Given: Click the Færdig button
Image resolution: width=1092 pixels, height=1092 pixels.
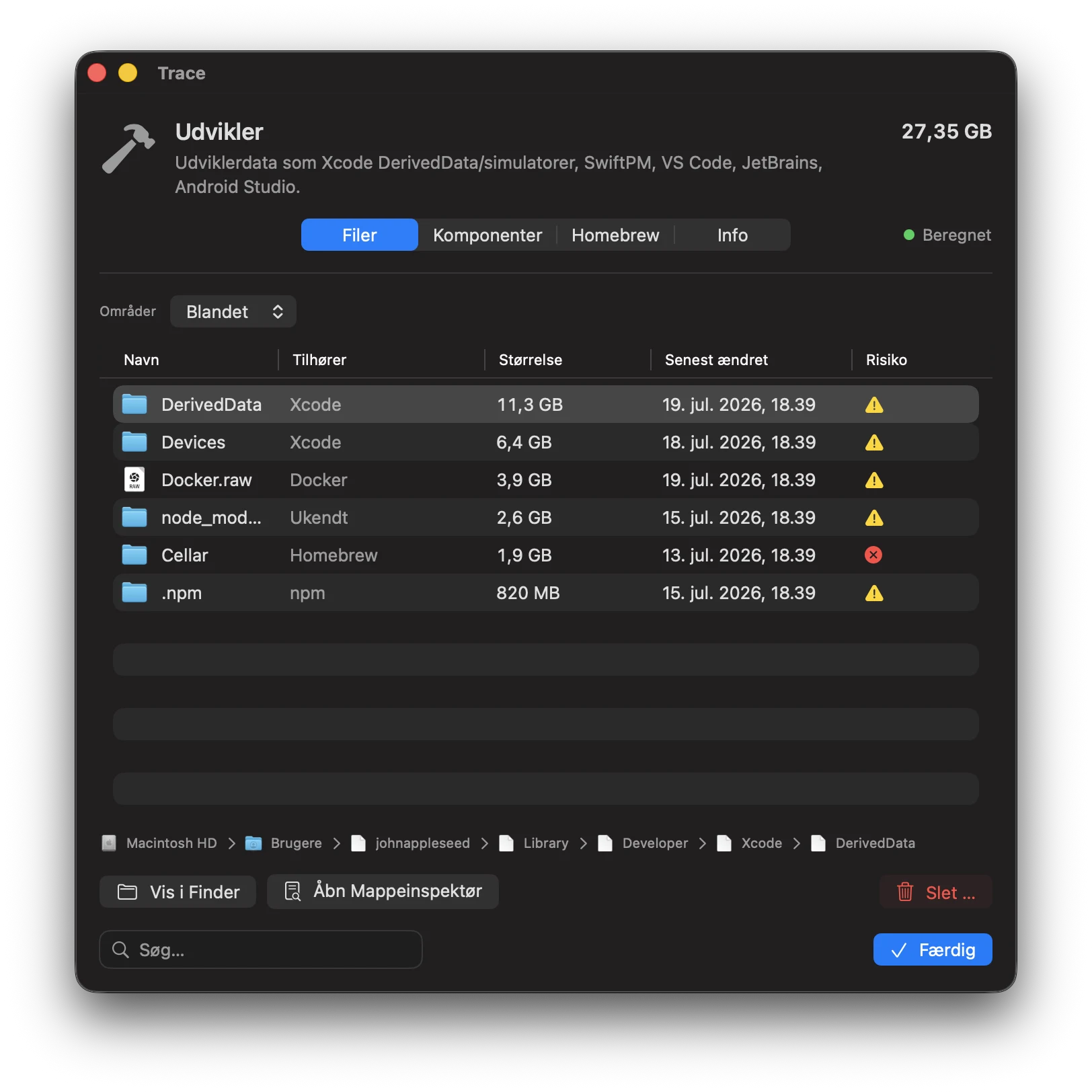Looking at the screenshot, I should point(933,949).
